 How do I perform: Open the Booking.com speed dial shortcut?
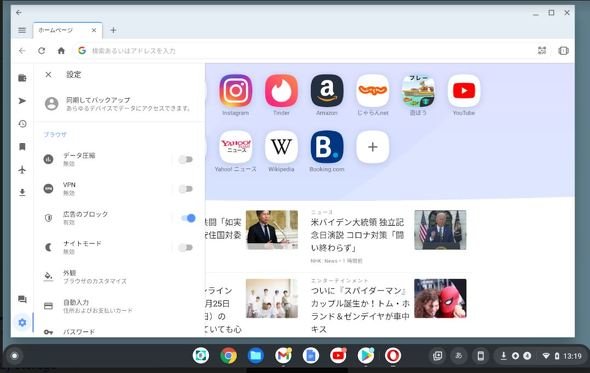coord(327,147)
